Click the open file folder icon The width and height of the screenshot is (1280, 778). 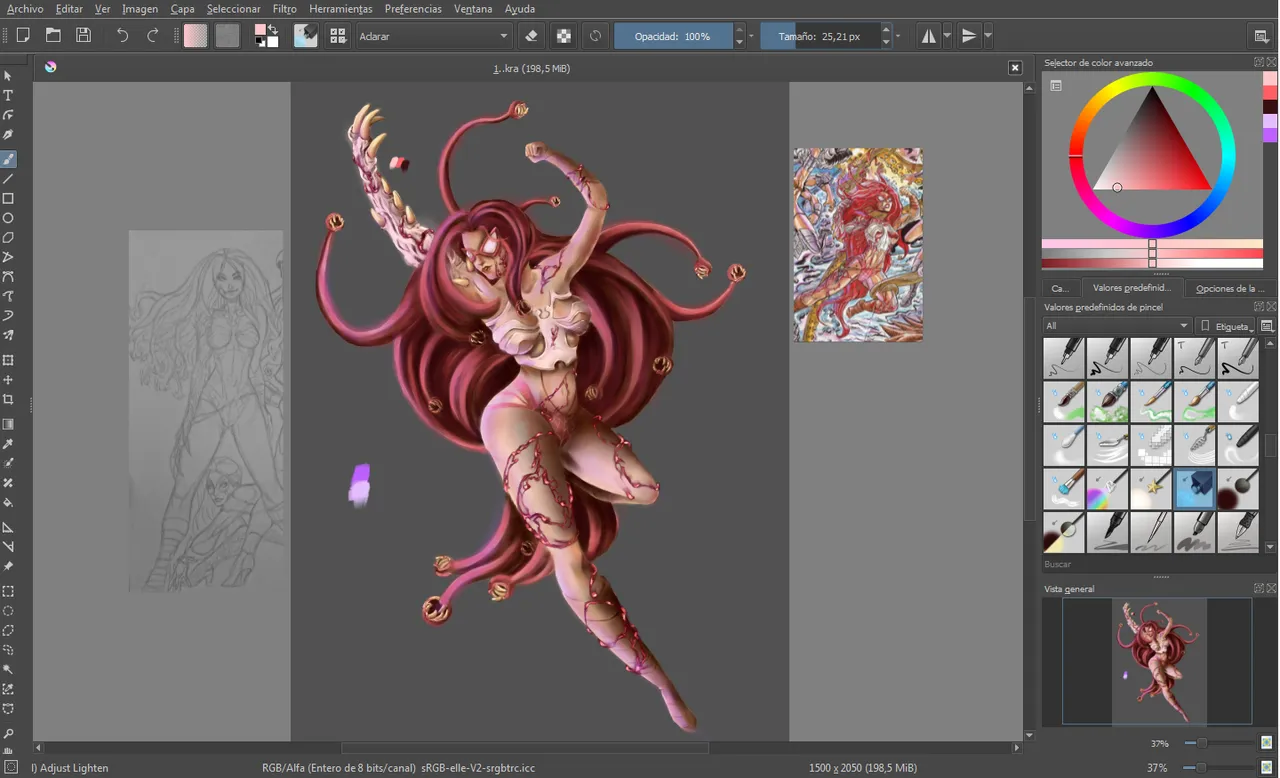point(53,35)
